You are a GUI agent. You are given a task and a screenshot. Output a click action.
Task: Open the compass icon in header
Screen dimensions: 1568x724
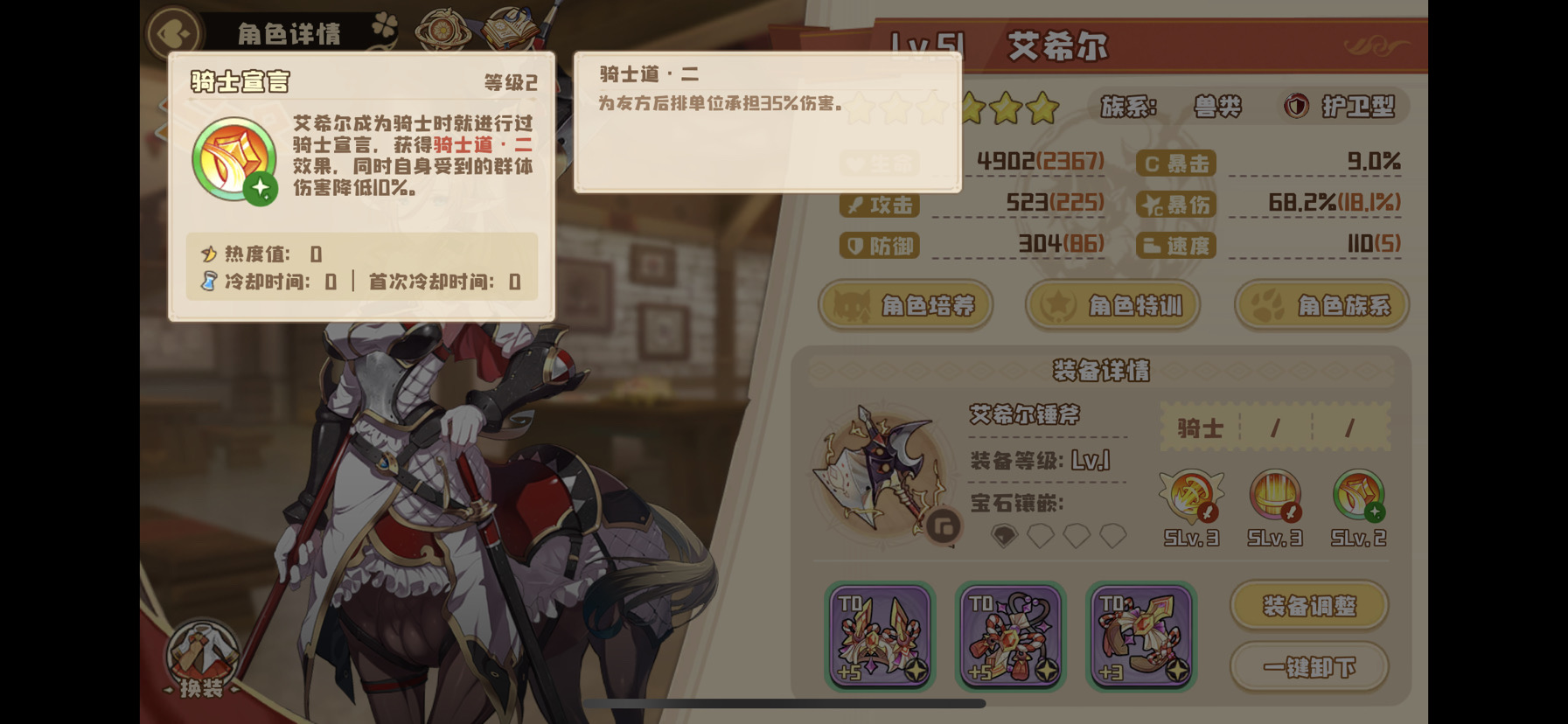(x=442, y=30)
